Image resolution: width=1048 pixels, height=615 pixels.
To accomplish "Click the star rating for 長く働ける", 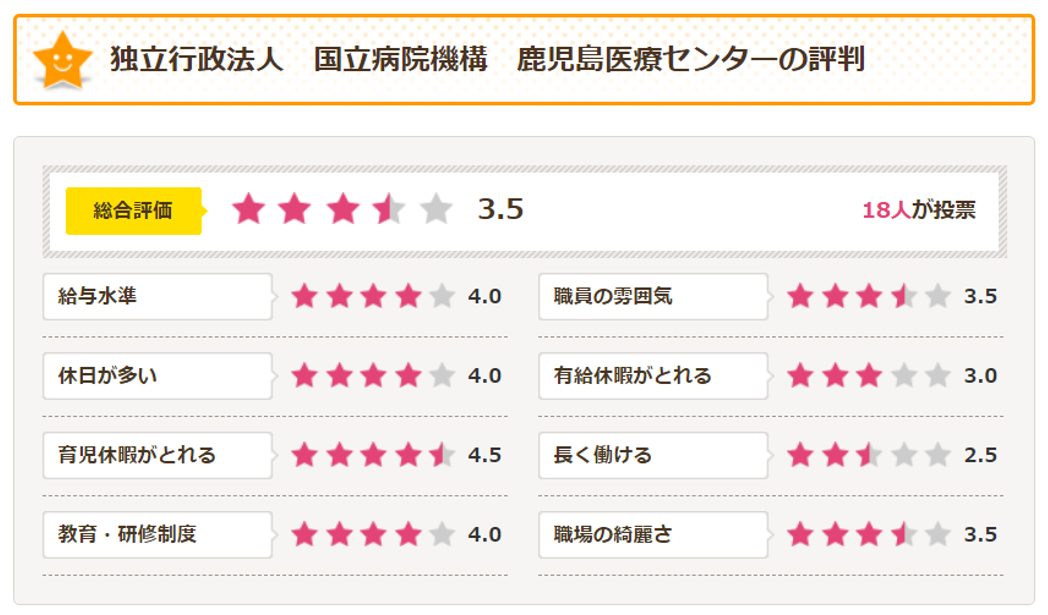I will click(x=868, y=455).
